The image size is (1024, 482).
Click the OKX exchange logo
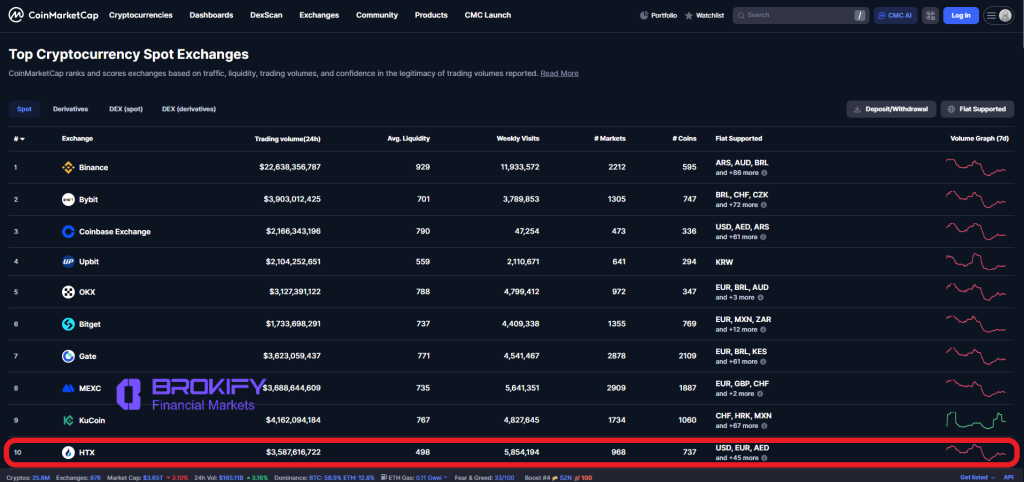click(68, 292)
